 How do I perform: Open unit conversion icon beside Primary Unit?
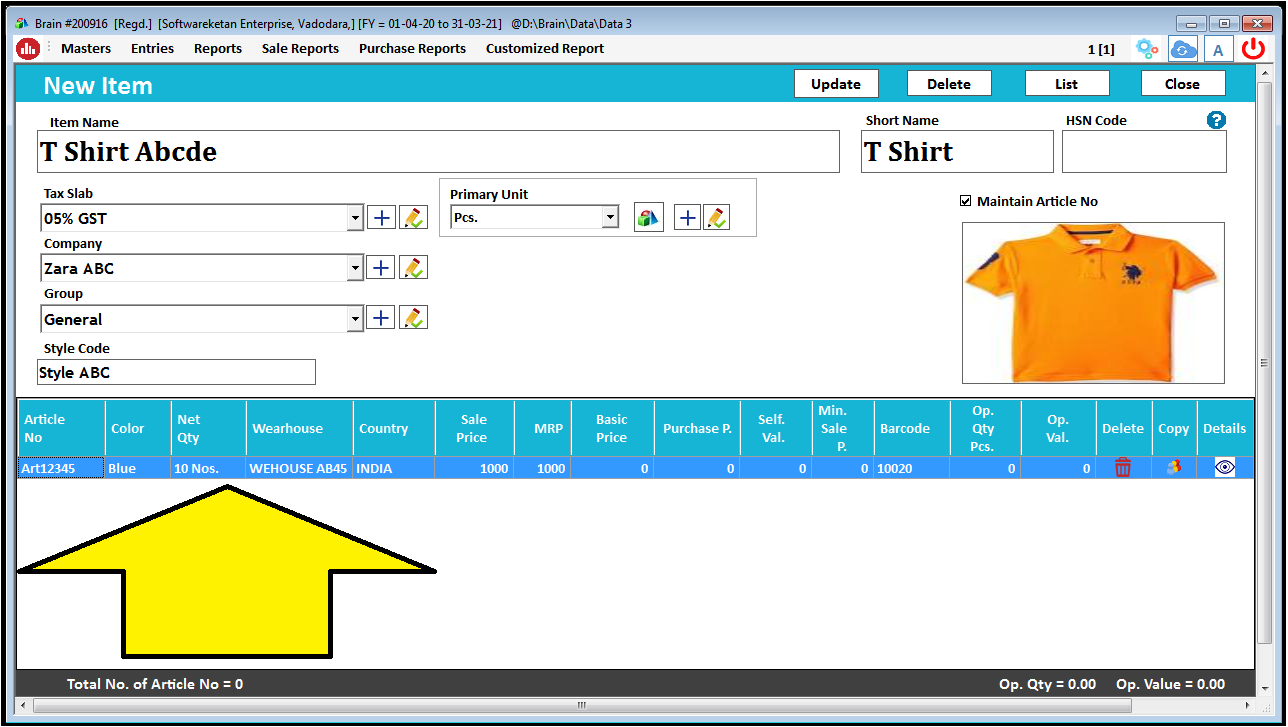pyautogui.click(x=648, y=216)
